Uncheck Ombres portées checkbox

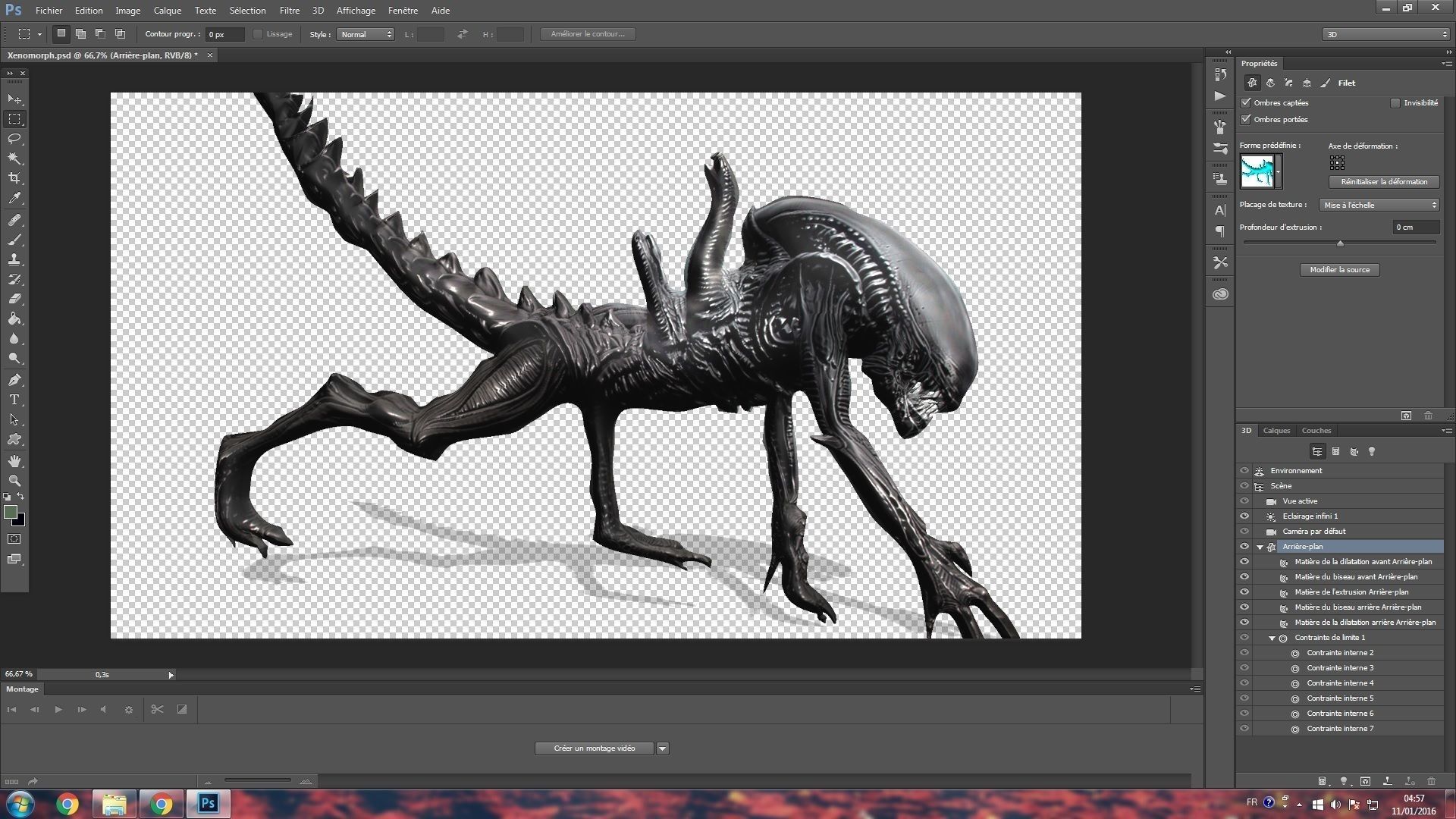pos(1246,119)
